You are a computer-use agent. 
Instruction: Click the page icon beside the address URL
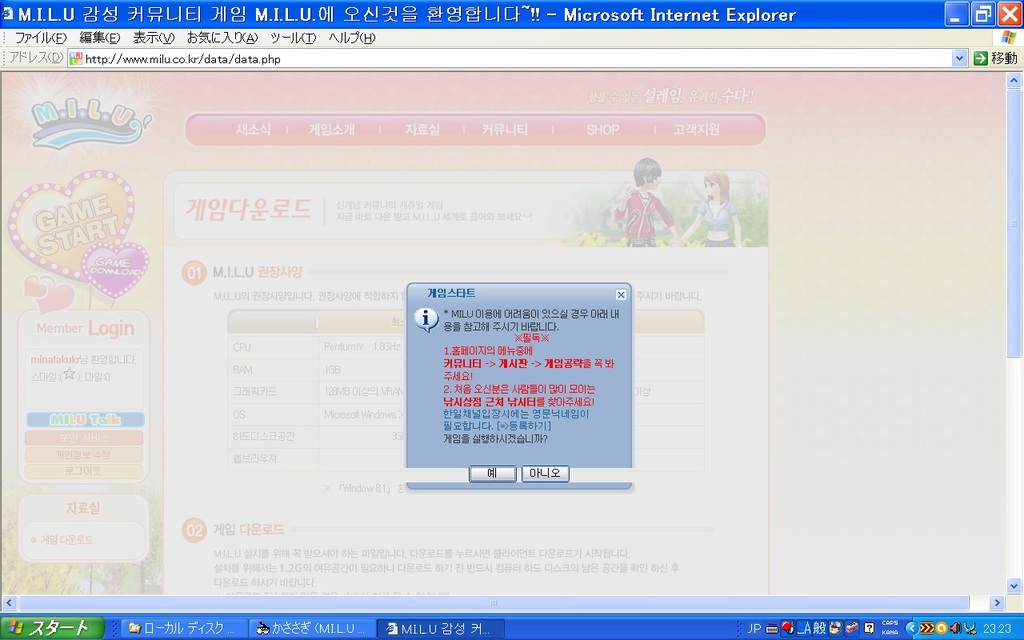click(76, 59)
